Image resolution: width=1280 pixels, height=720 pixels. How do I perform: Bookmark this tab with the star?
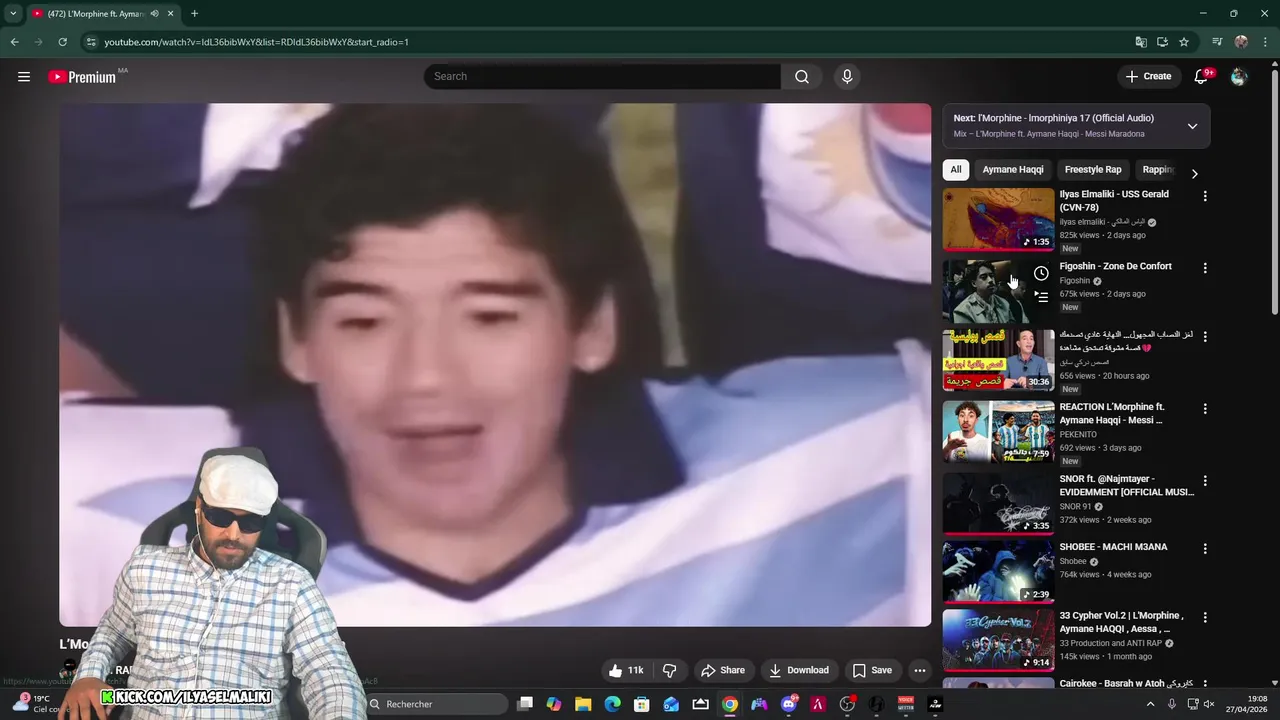1184,42
